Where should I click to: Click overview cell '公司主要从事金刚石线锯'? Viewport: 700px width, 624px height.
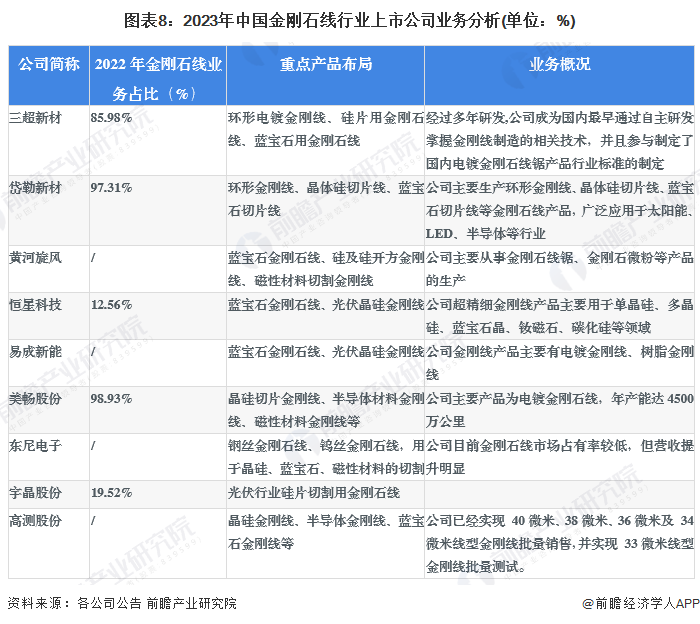click(x=560, y=269)
